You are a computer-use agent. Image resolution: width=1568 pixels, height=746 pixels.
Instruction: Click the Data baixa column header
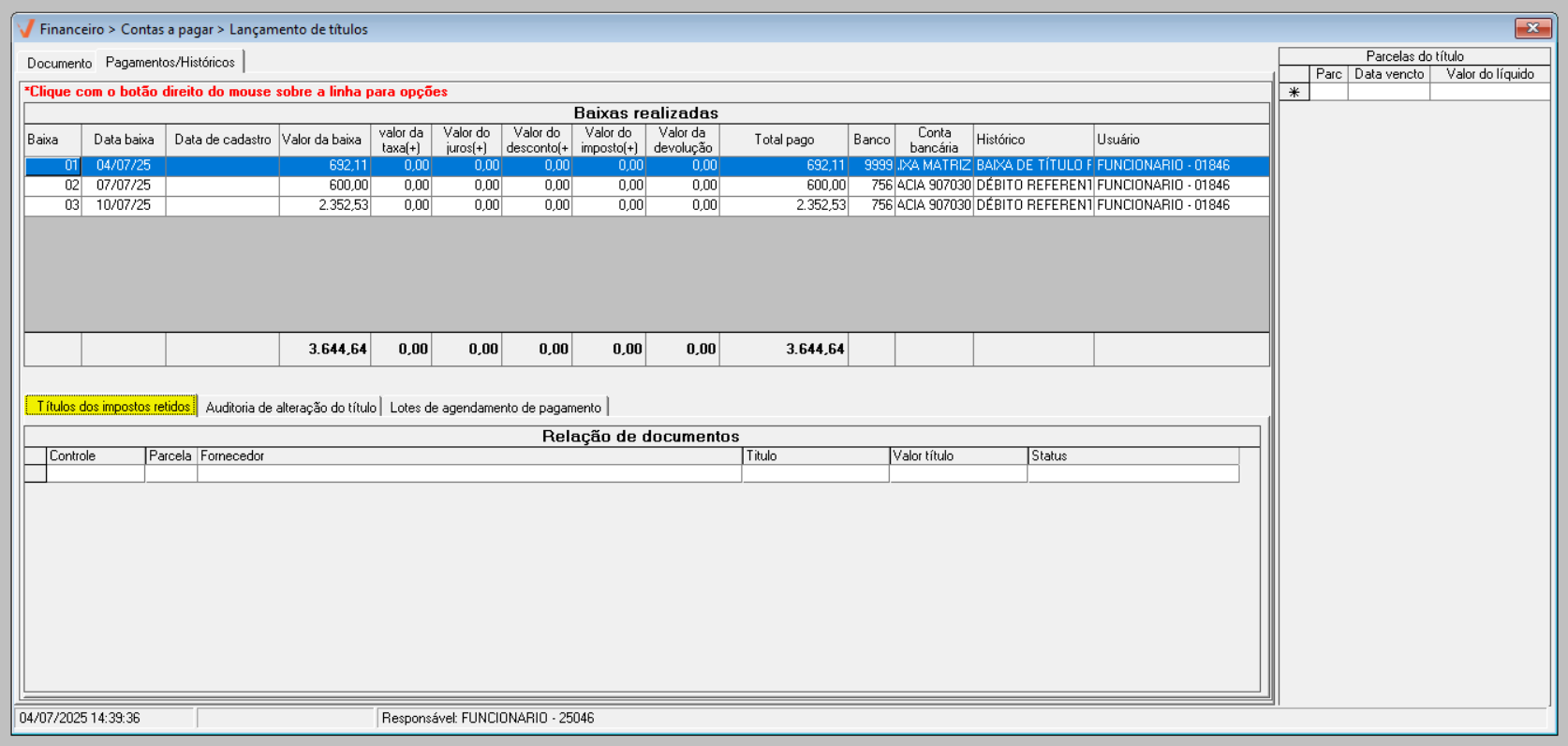pyautogui.click(x=124, y=140)
